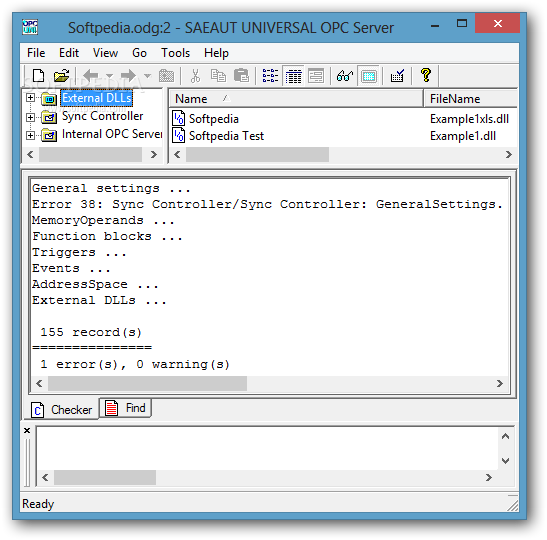Sort by the Name column header
The image size is (547, 540).
(x=296, y=99)
